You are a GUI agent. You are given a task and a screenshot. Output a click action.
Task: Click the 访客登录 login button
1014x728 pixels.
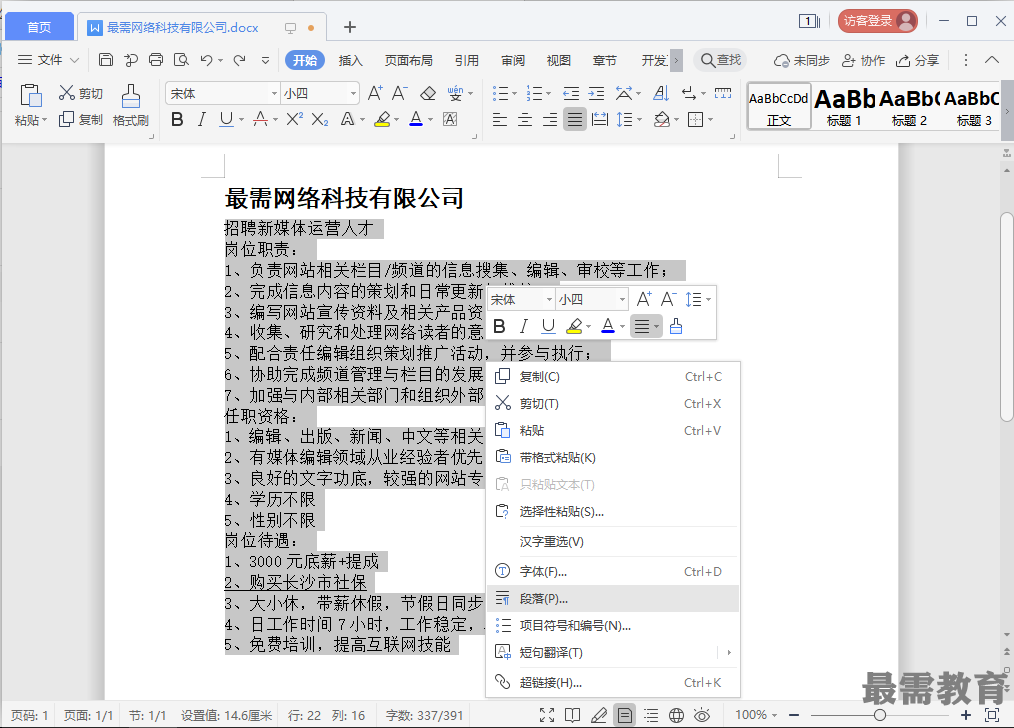pyautogui.click(x=878, y=21)
